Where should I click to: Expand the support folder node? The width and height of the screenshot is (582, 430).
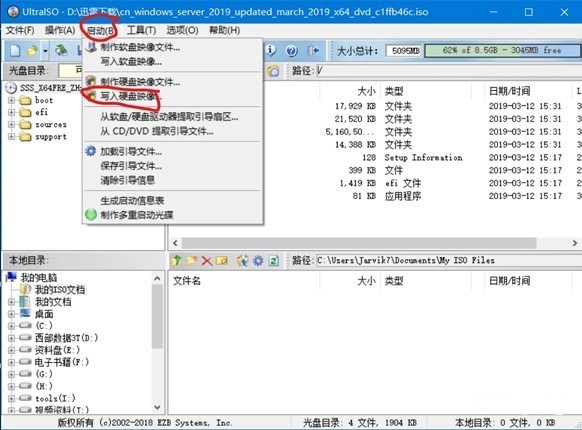12,137
